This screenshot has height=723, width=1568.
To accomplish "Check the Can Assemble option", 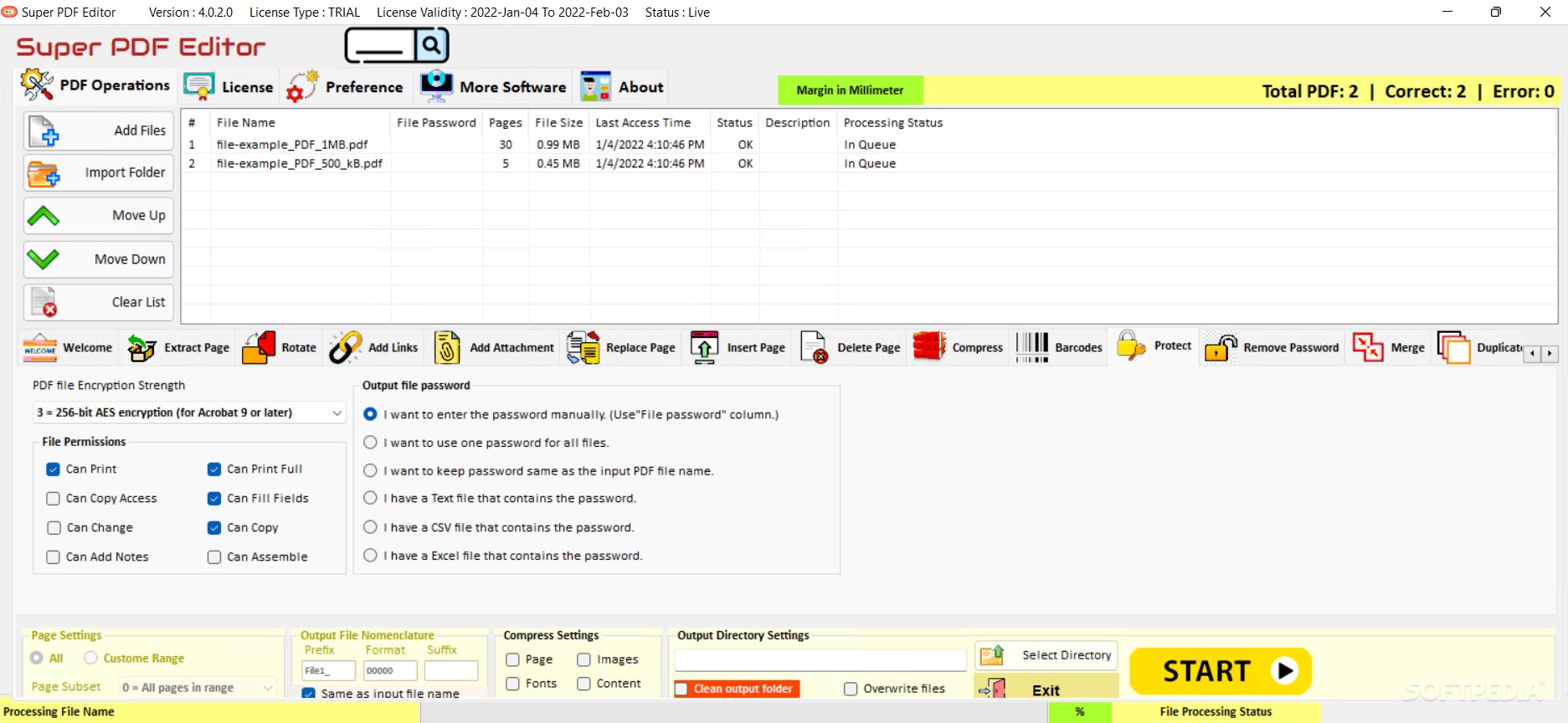I will click(x=214, y=557).
